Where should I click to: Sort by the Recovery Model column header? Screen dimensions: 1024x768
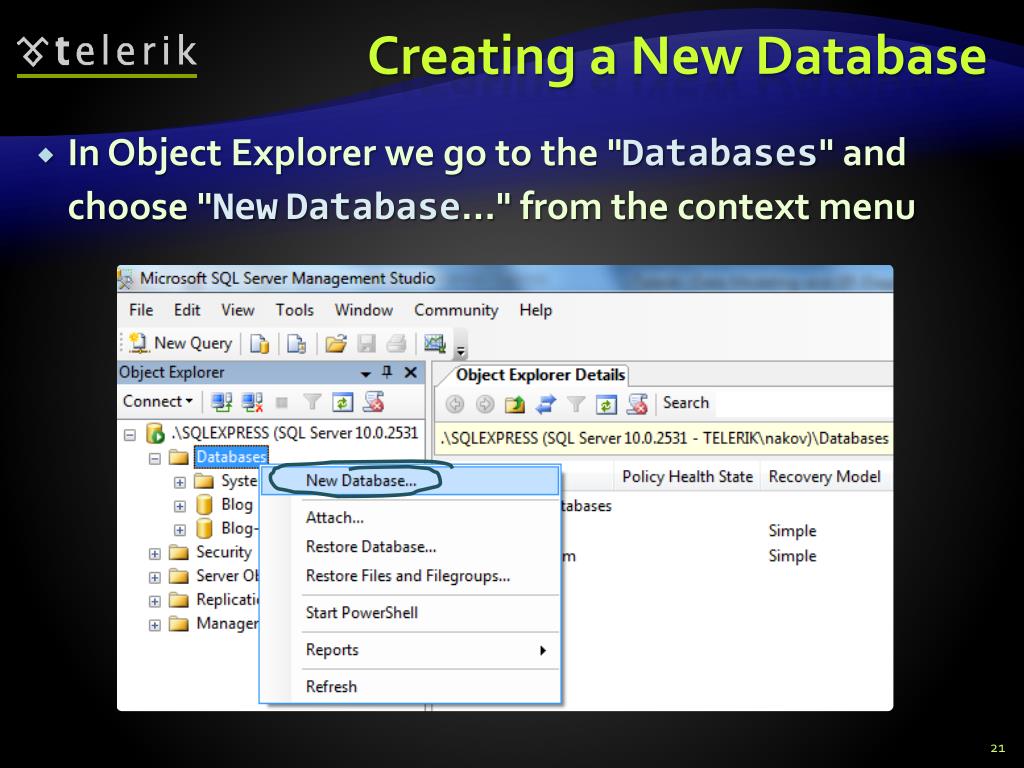(824, 477)
